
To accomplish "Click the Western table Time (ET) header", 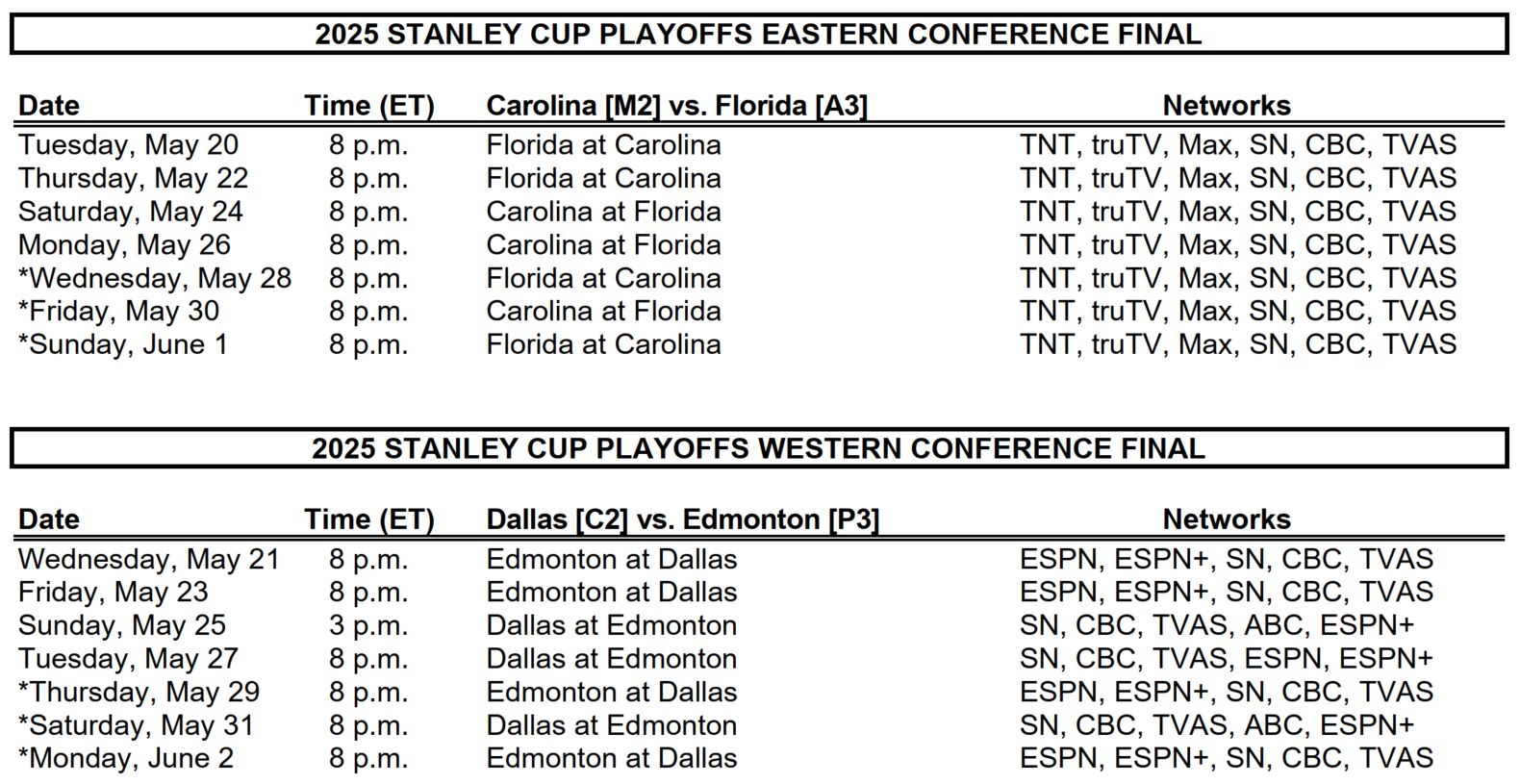I will (369, 519).
